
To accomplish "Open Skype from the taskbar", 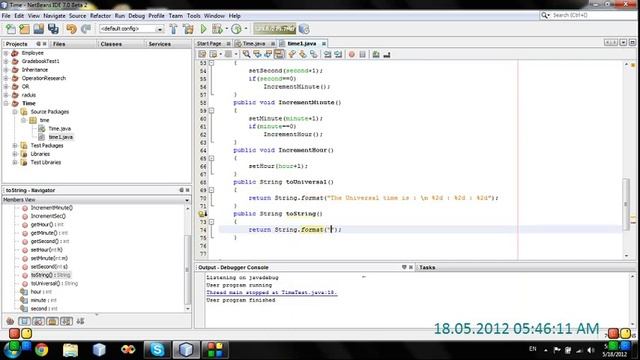I will (x=157, y=349).
